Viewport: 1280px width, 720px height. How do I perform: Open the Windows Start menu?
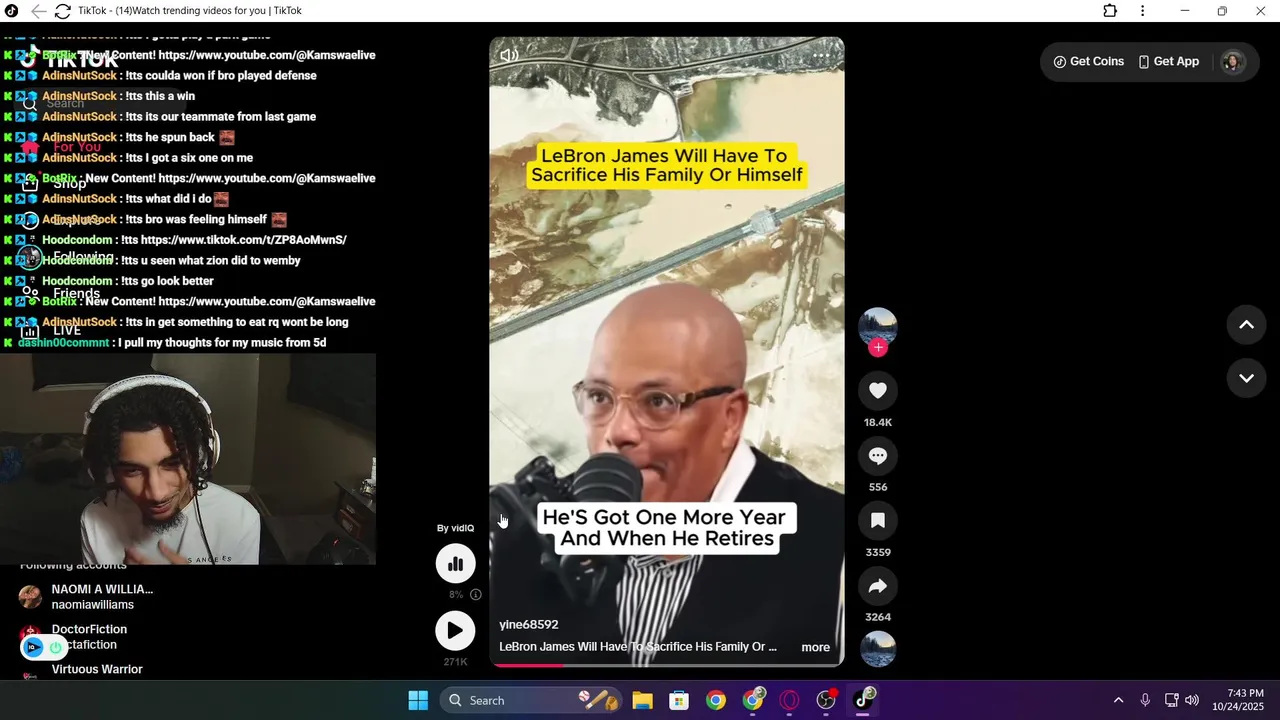coord(418,700)
